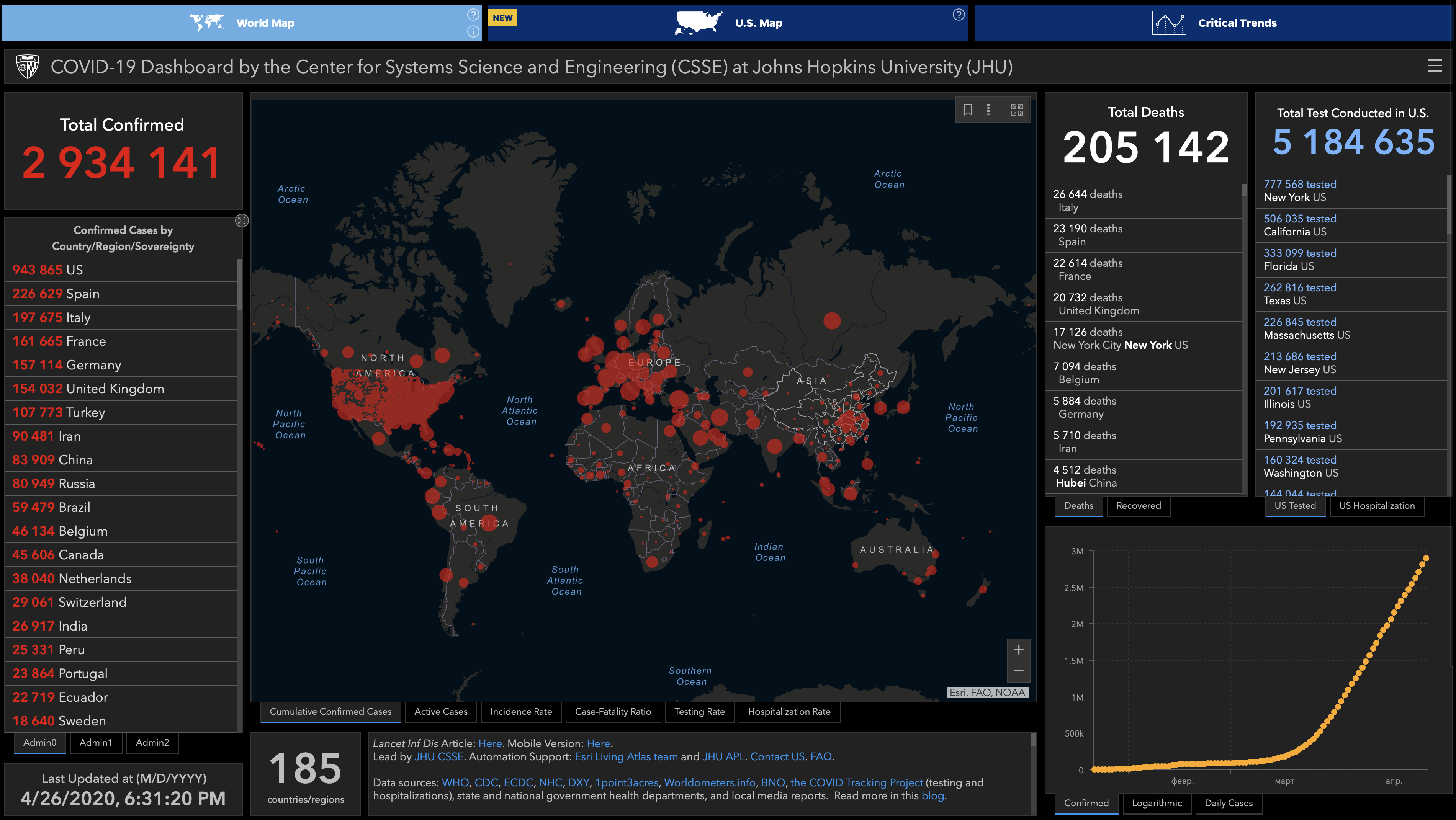Zoom in on the map with plus
Viewport: 1456px width, 820px height.
1019,650
